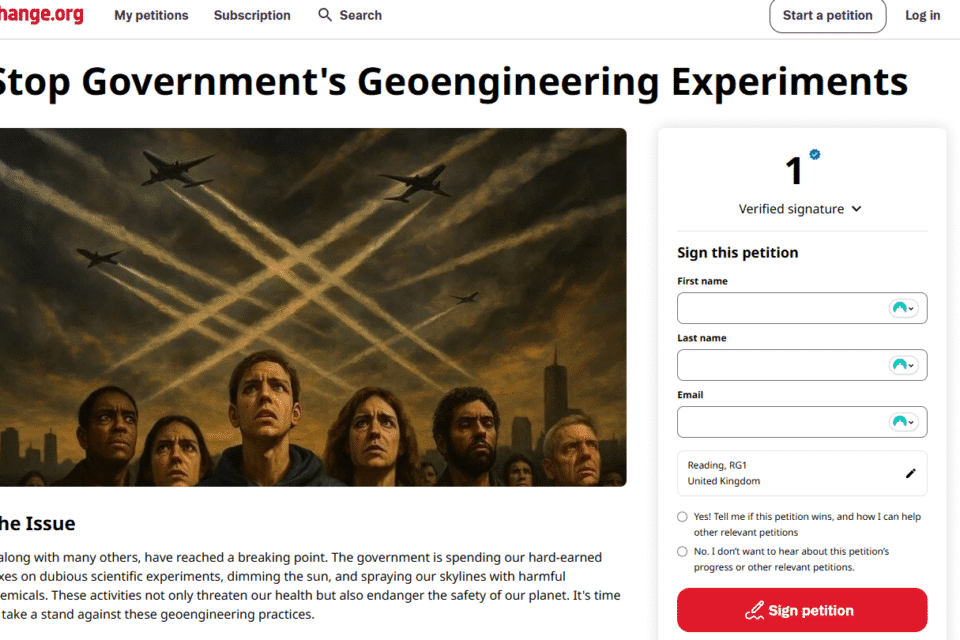Click the autofill icon in the First name field

pyautogui.click(x=899, y=308)
